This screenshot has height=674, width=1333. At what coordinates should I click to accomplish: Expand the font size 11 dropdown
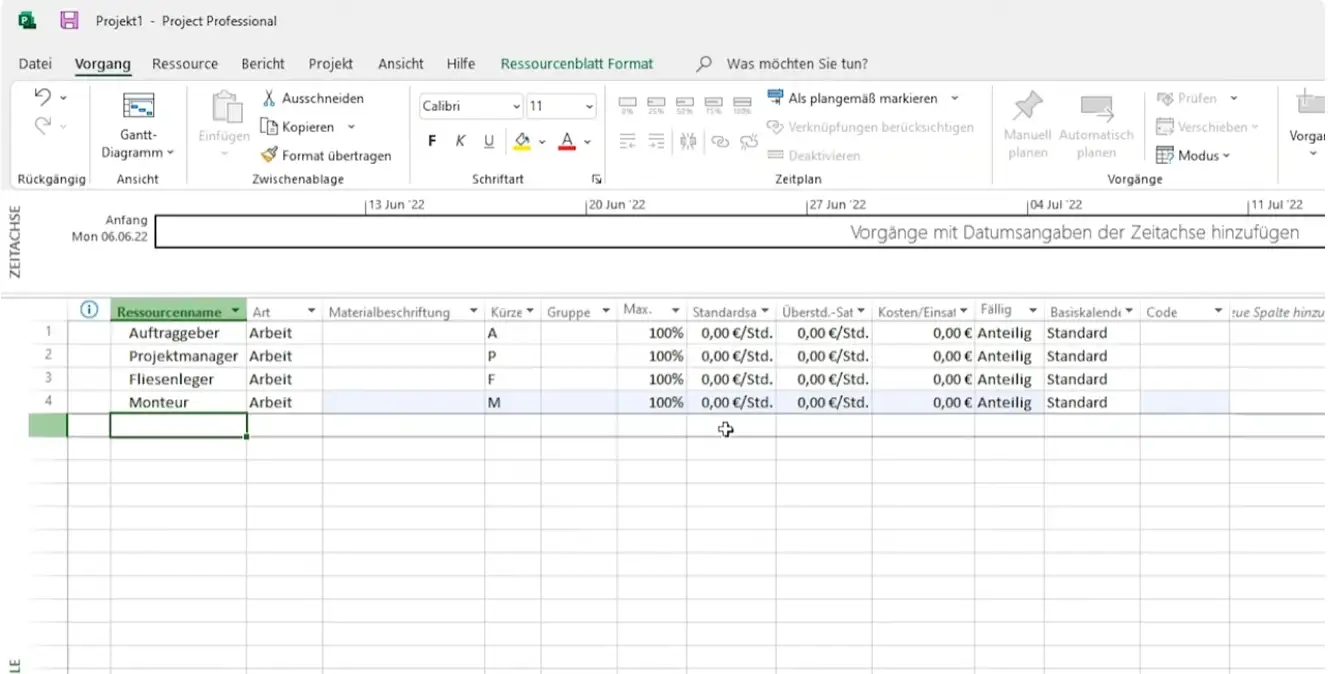pos(589,106)
